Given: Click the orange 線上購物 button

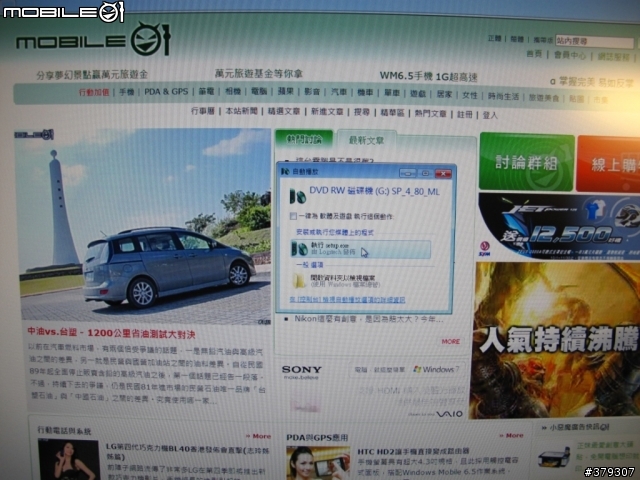Looking at the screenshot, I should (608, 164).
